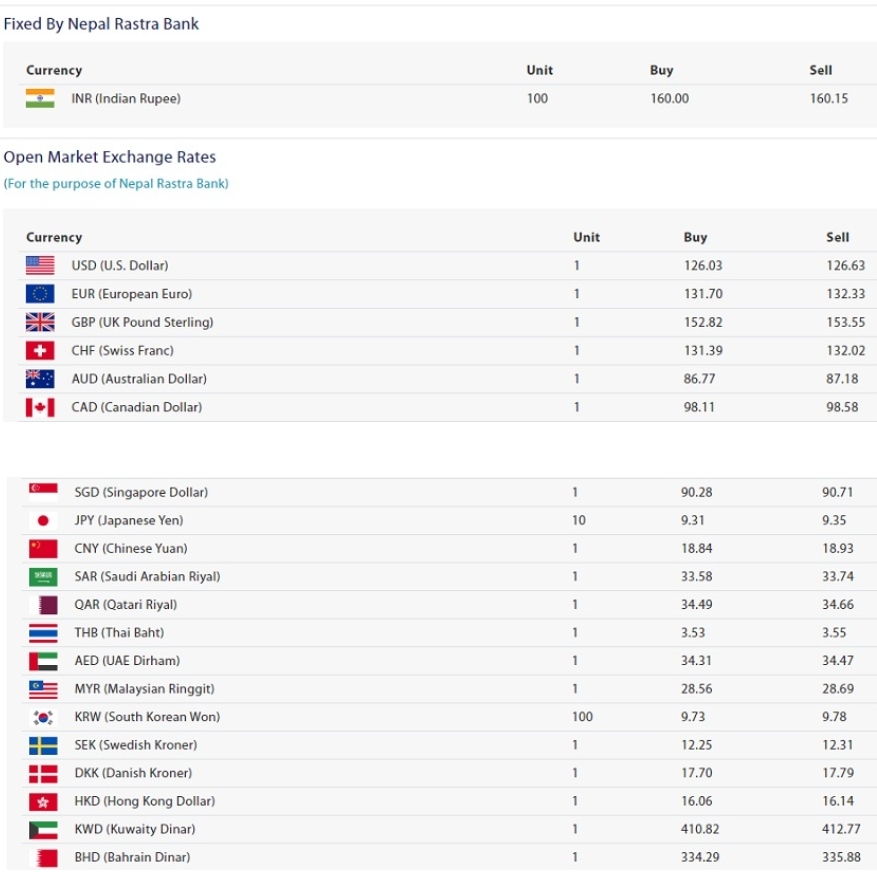Click the Australia flag icon
877x896 pixels.
40,379
